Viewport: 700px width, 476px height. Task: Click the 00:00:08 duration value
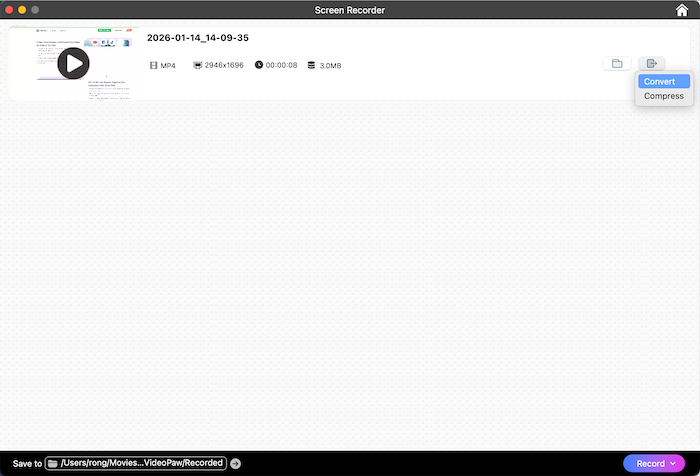pyautogui.click(x=281, y=65)
